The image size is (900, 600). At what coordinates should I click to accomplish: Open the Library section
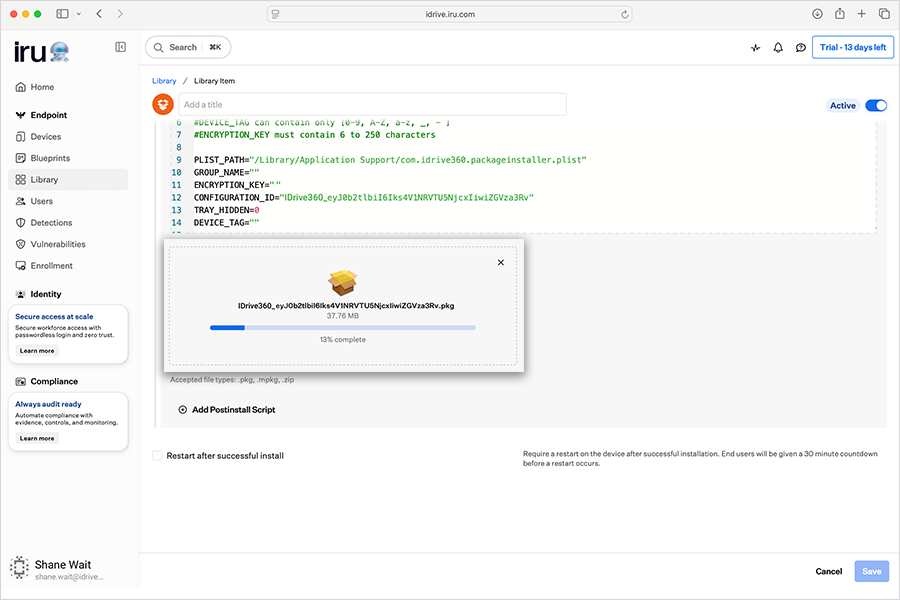point(68,180)
